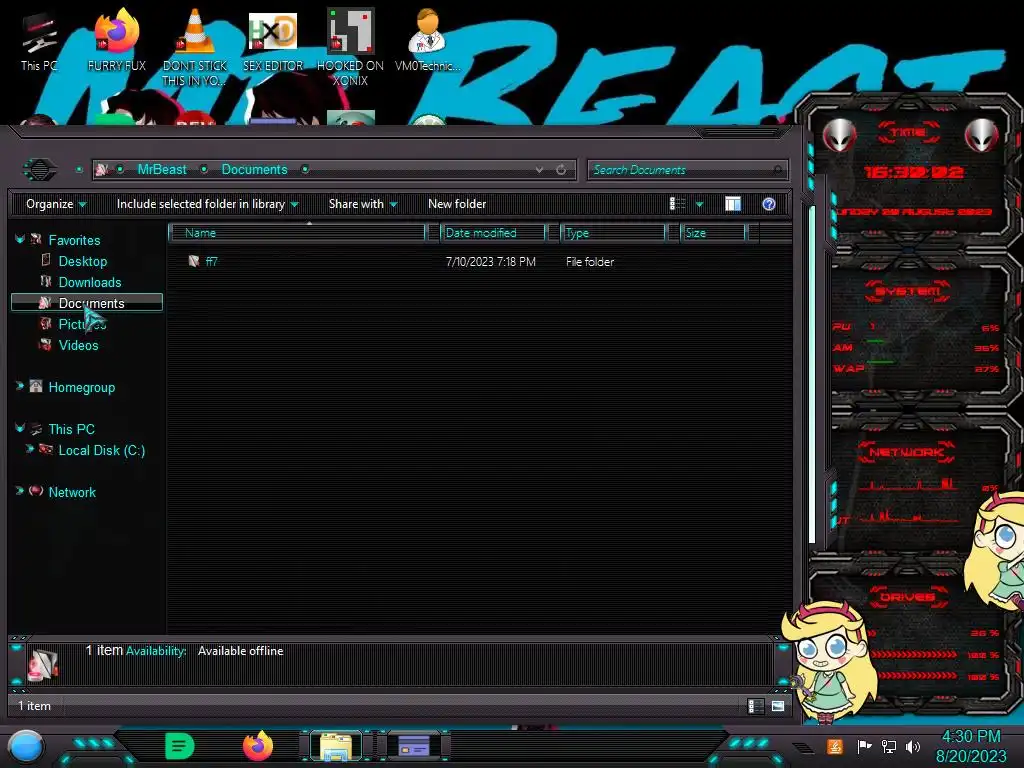Click the MrBeast breadcrumb

click(x=162, y=169)
